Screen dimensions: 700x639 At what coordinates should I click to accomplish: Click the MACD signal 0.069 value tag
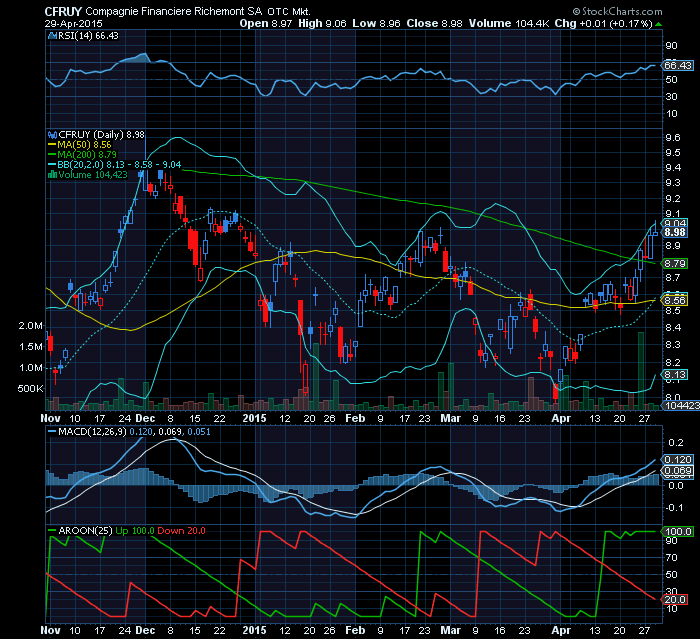point(678,471)
